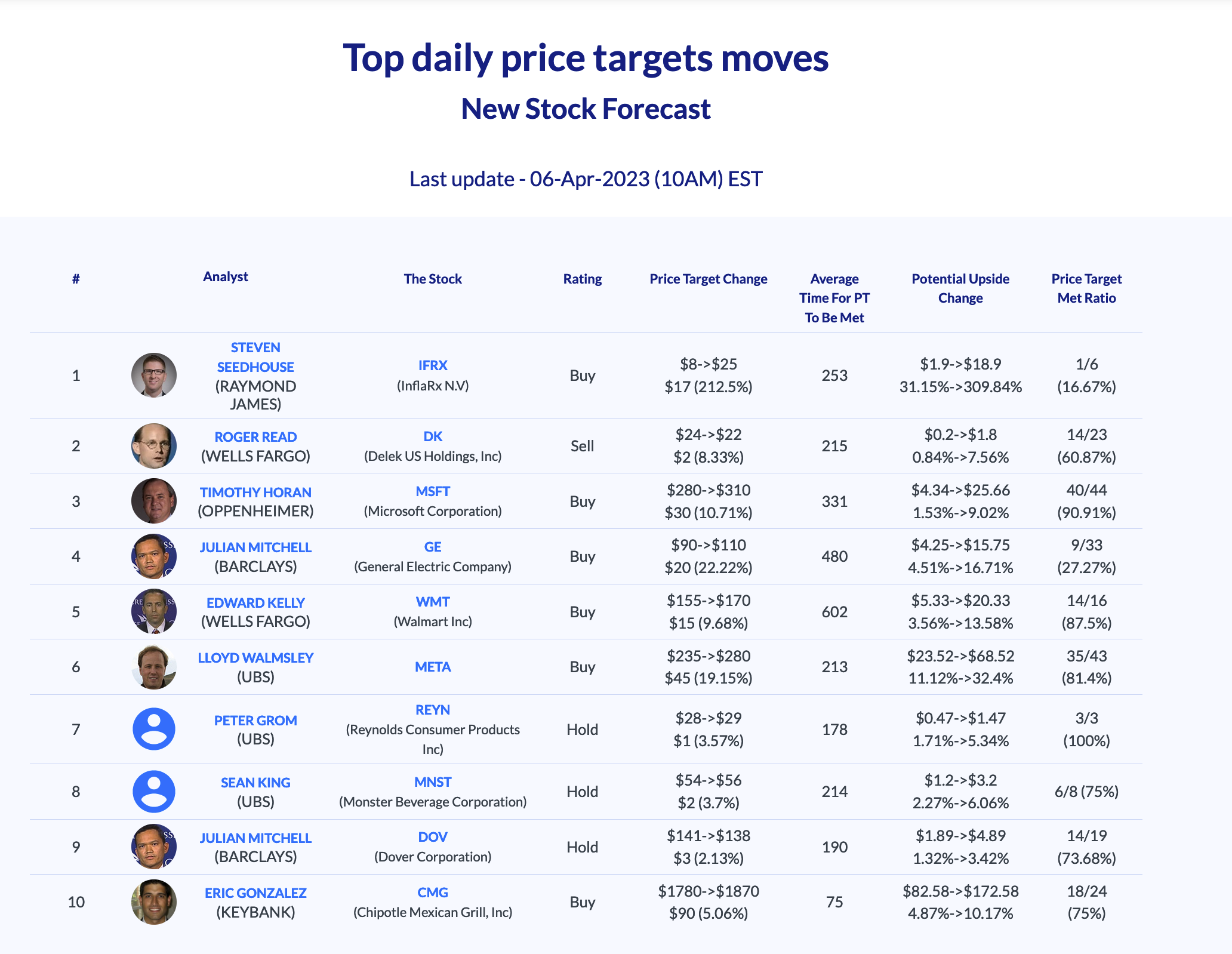Image resolution: width=1232 pixels, height=954 pixels.
Task: Open Eric Gonzalez analyst link
Action: pos(255,893)
